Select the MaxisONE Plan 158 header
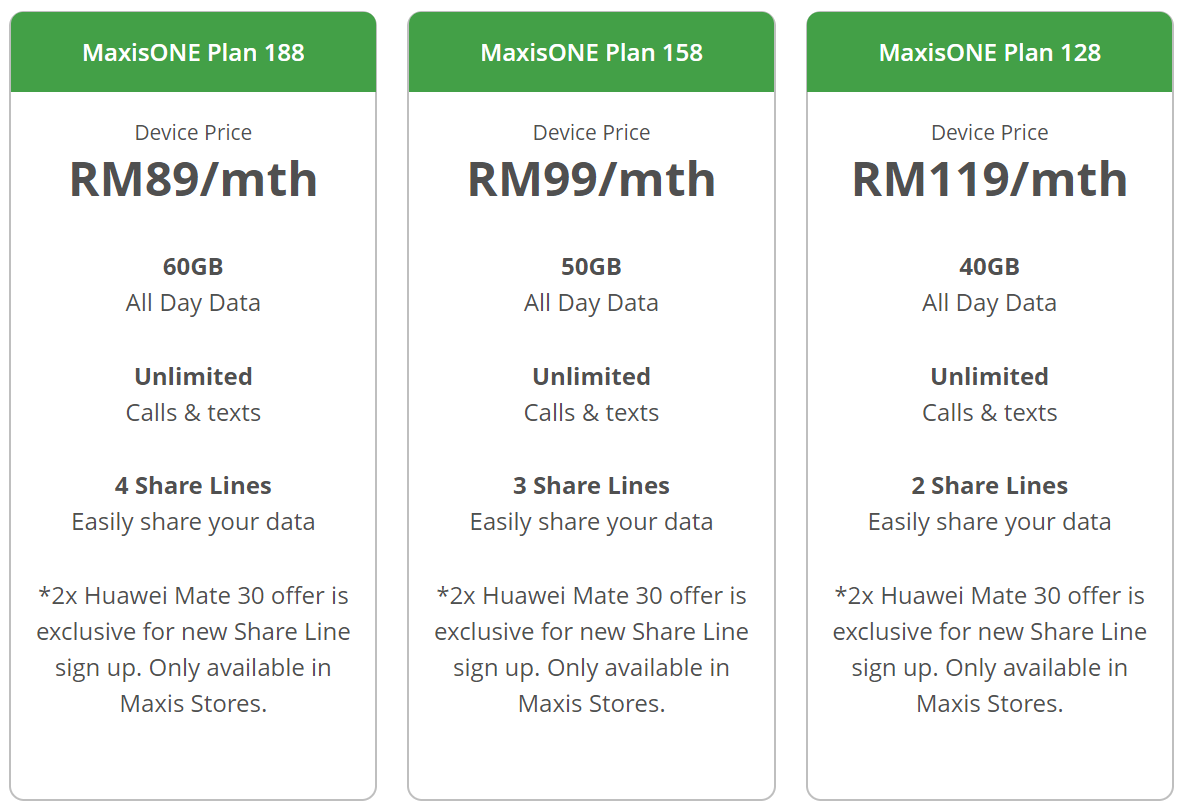The width and height of the screenshot is (1185, 812). [591, 52]
